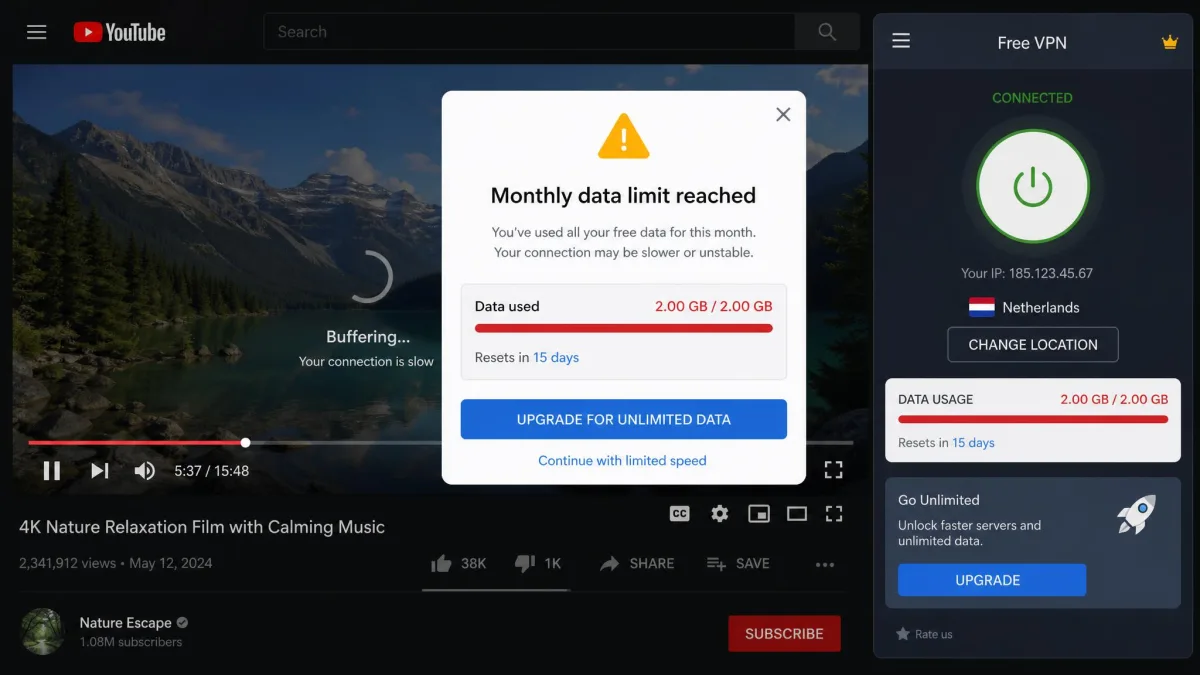Screen dimensions: 1200x675
Task: Click the Nature Escape channel avatar
Action: 43,632
